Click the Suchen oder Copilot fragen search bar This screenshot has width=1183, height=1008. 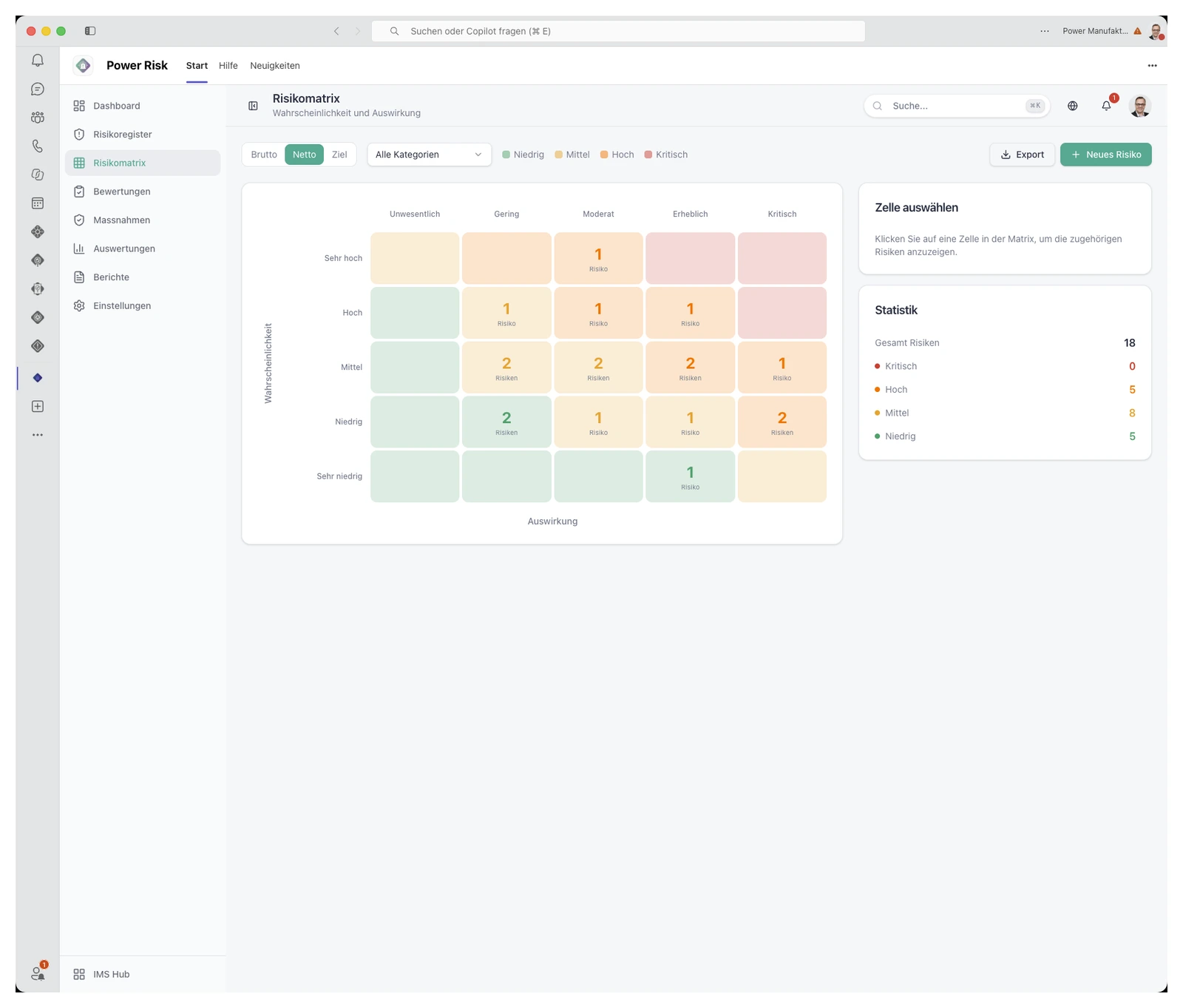618,31
